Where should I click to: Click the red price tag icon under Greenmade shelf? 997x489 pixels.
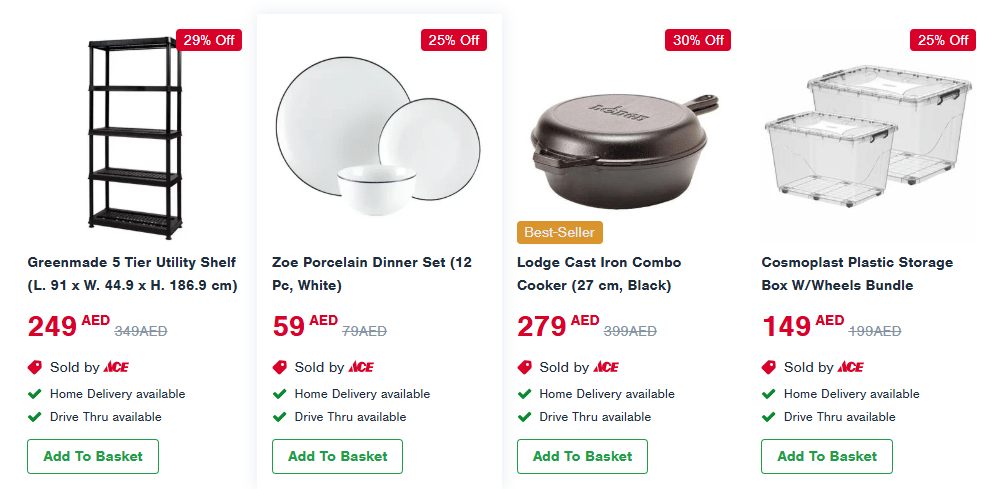35,367
